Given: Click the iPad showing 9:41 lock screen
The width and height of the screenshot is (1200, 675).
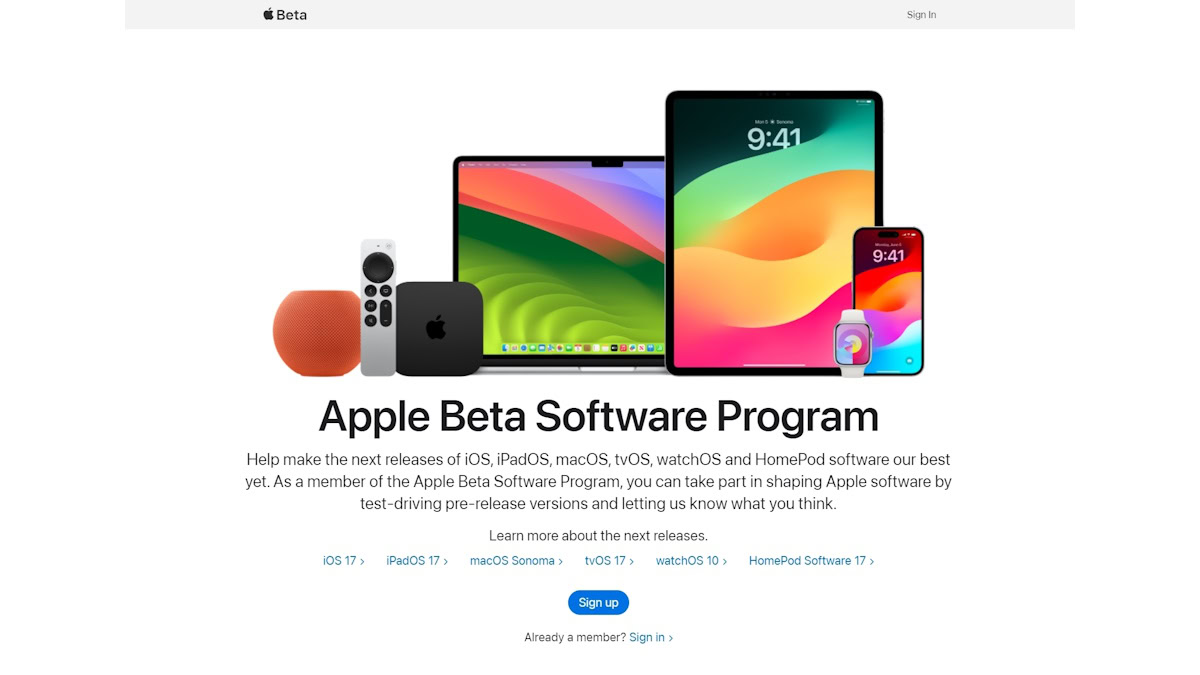Looking at the screenshot, I should [x=774, y=233].
